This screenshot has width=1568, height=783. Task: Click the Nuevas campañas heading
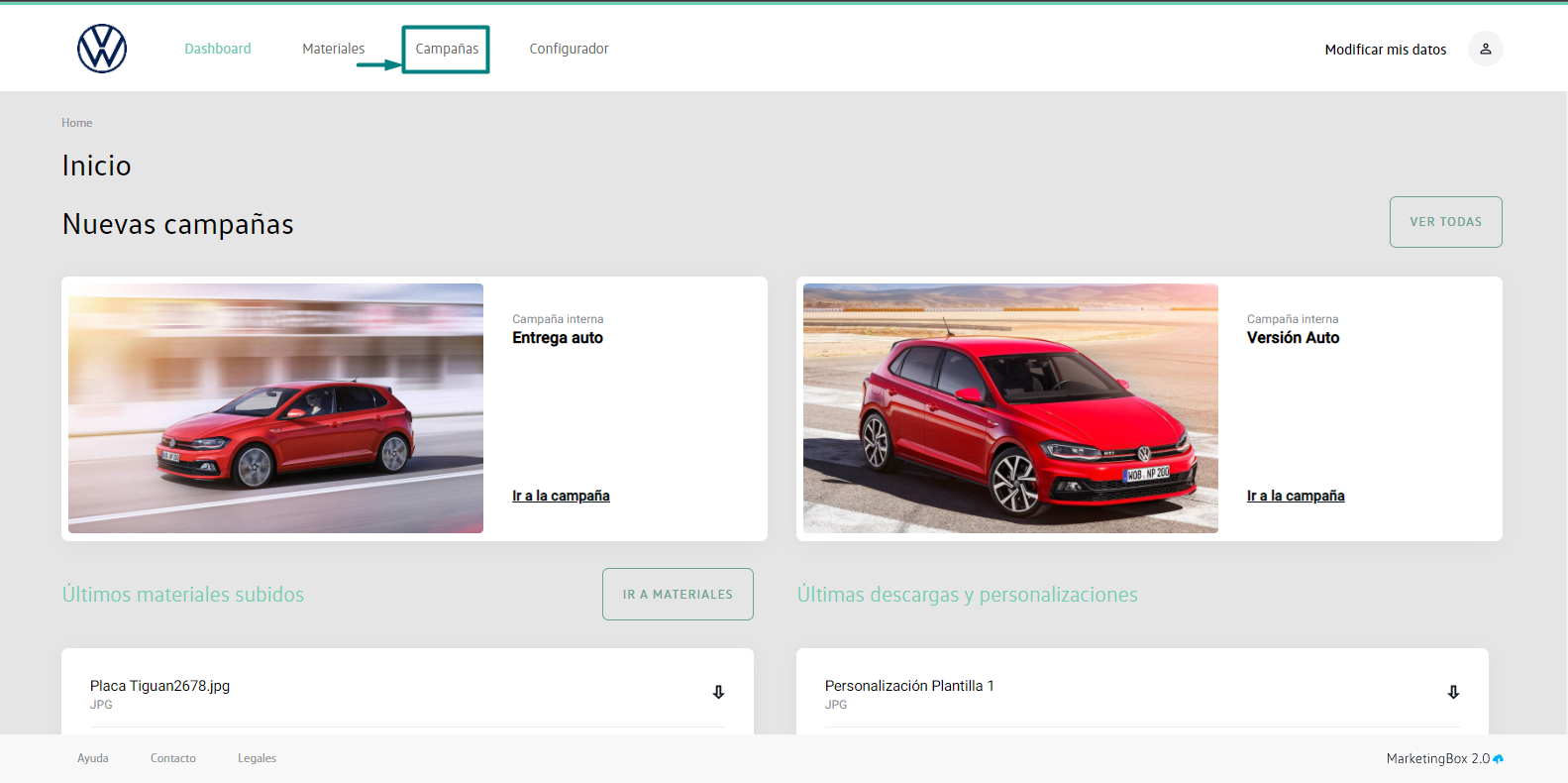178,224
